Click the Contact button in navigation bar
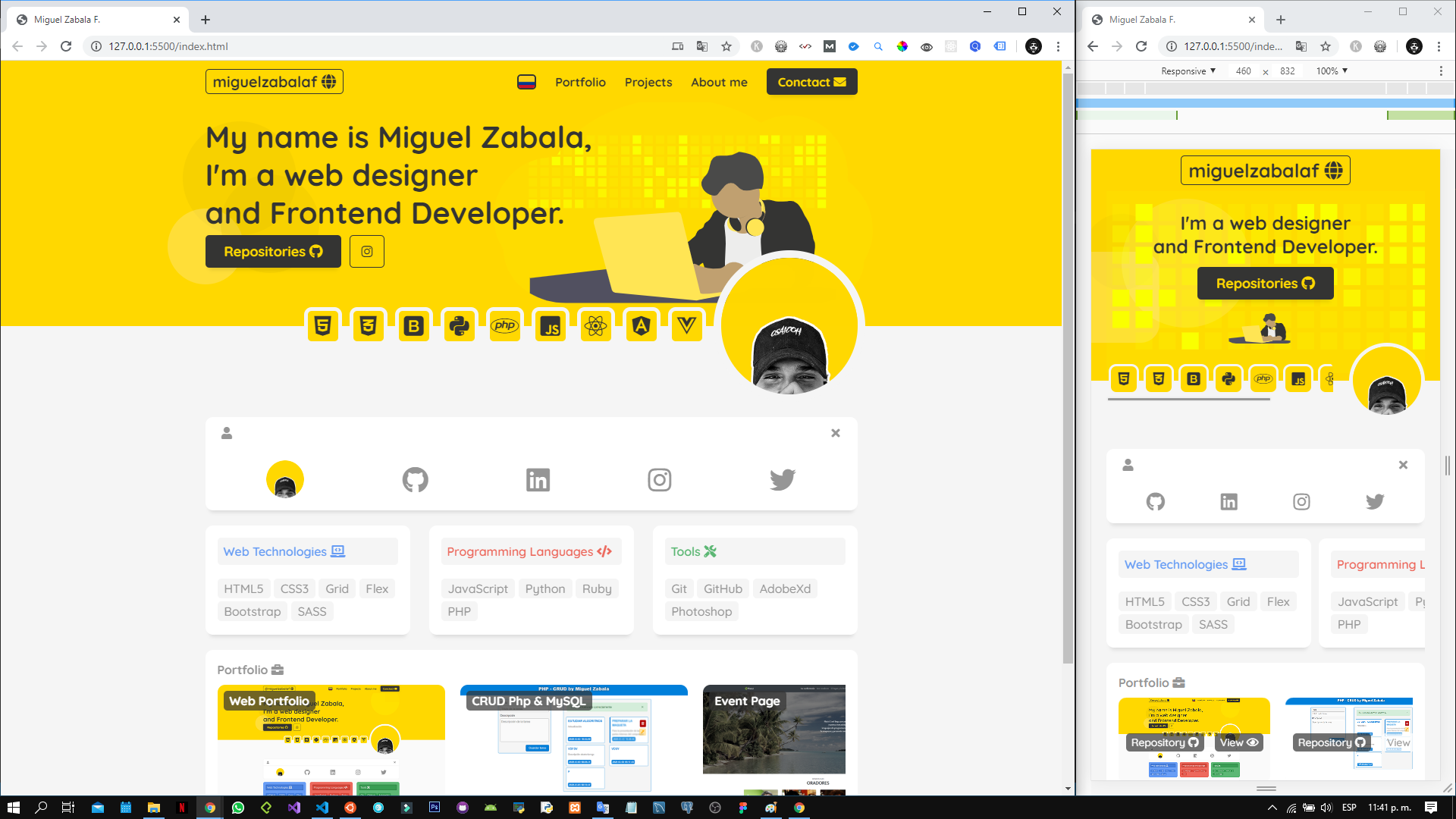This screenshot has width=1456, height=819. pyautogui.click(x=812, y=82)
